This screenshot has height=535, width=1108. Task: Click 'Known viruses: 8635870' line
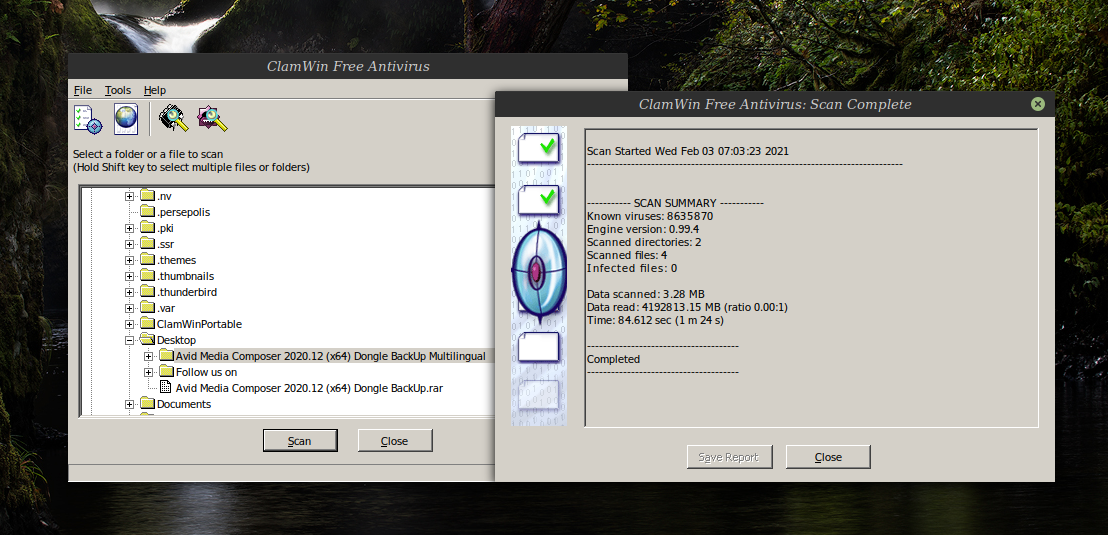tap(649, 216)
